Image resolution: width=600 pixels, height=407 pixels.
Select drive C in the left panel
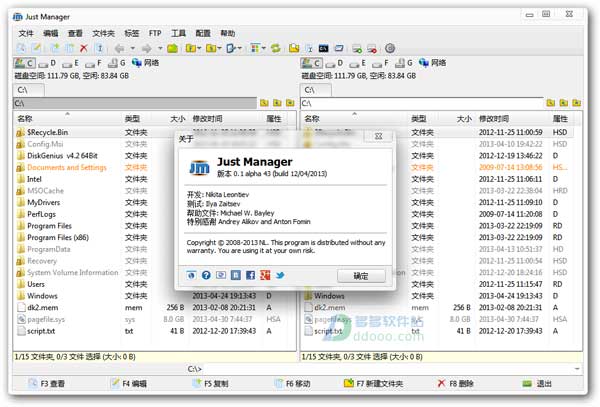tap(24, 63)
